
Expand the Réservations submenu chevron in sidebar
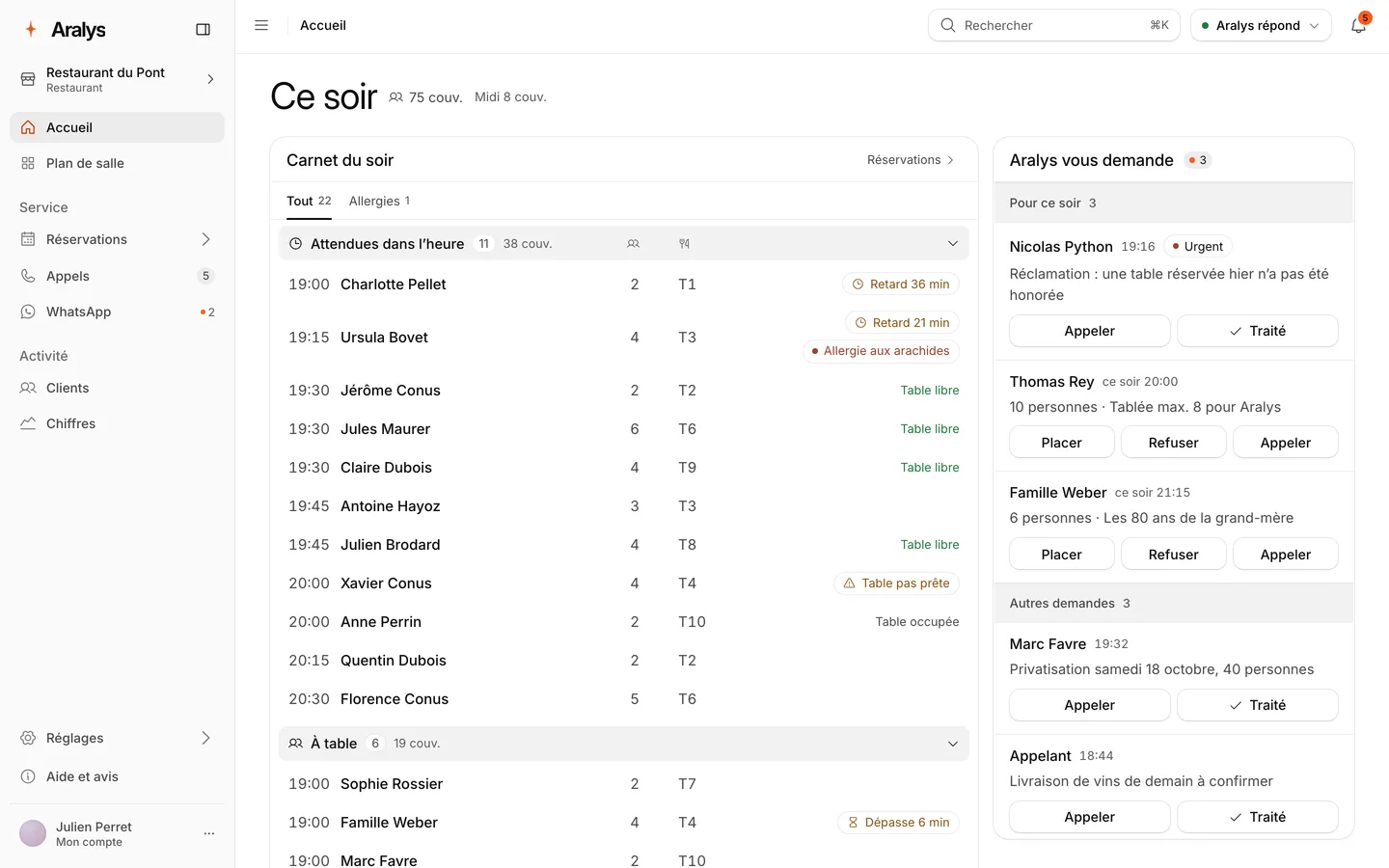click(x=205, y=239)
